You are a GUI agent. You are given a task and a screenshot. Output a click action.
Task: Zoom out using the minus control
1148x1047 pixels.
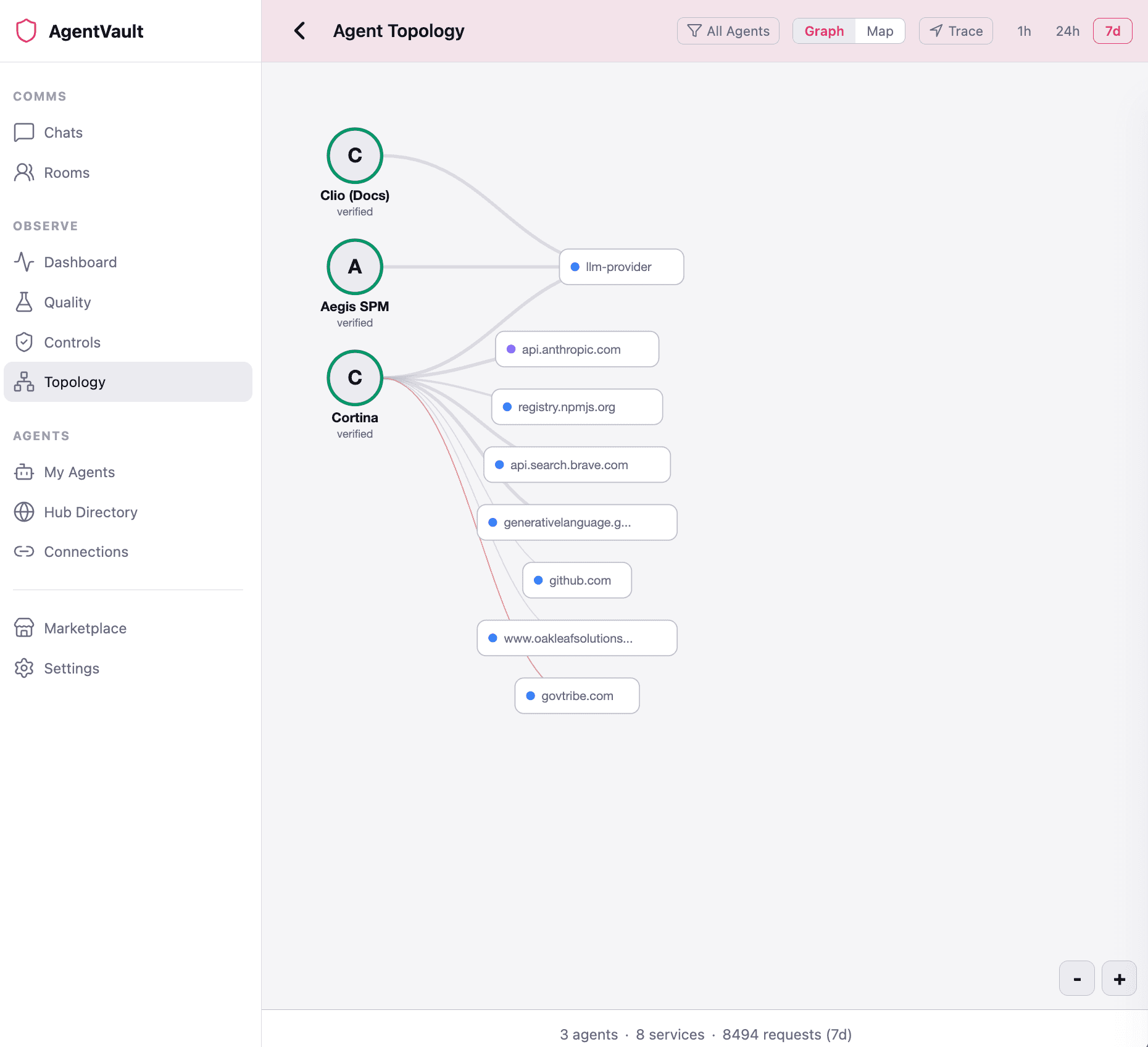(1076, 978)
